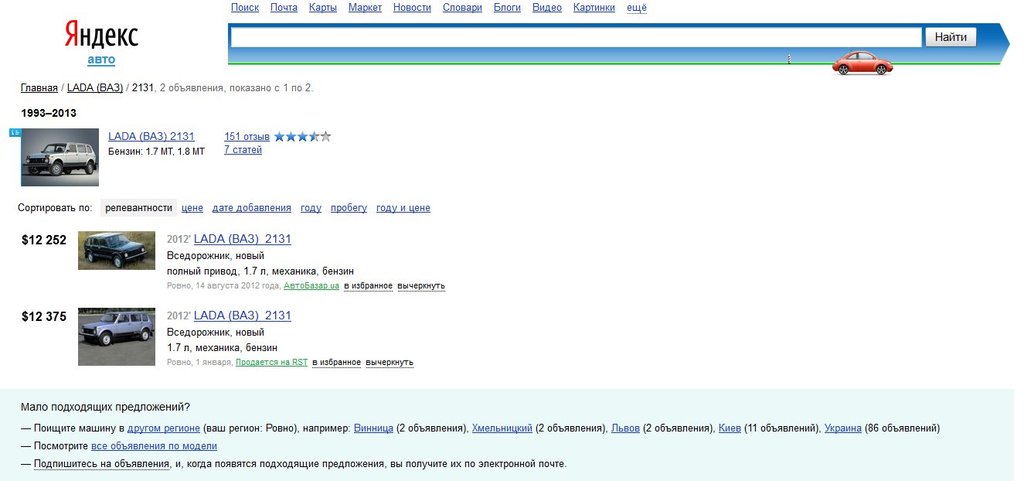Open Видео in the top navigation

547,8
